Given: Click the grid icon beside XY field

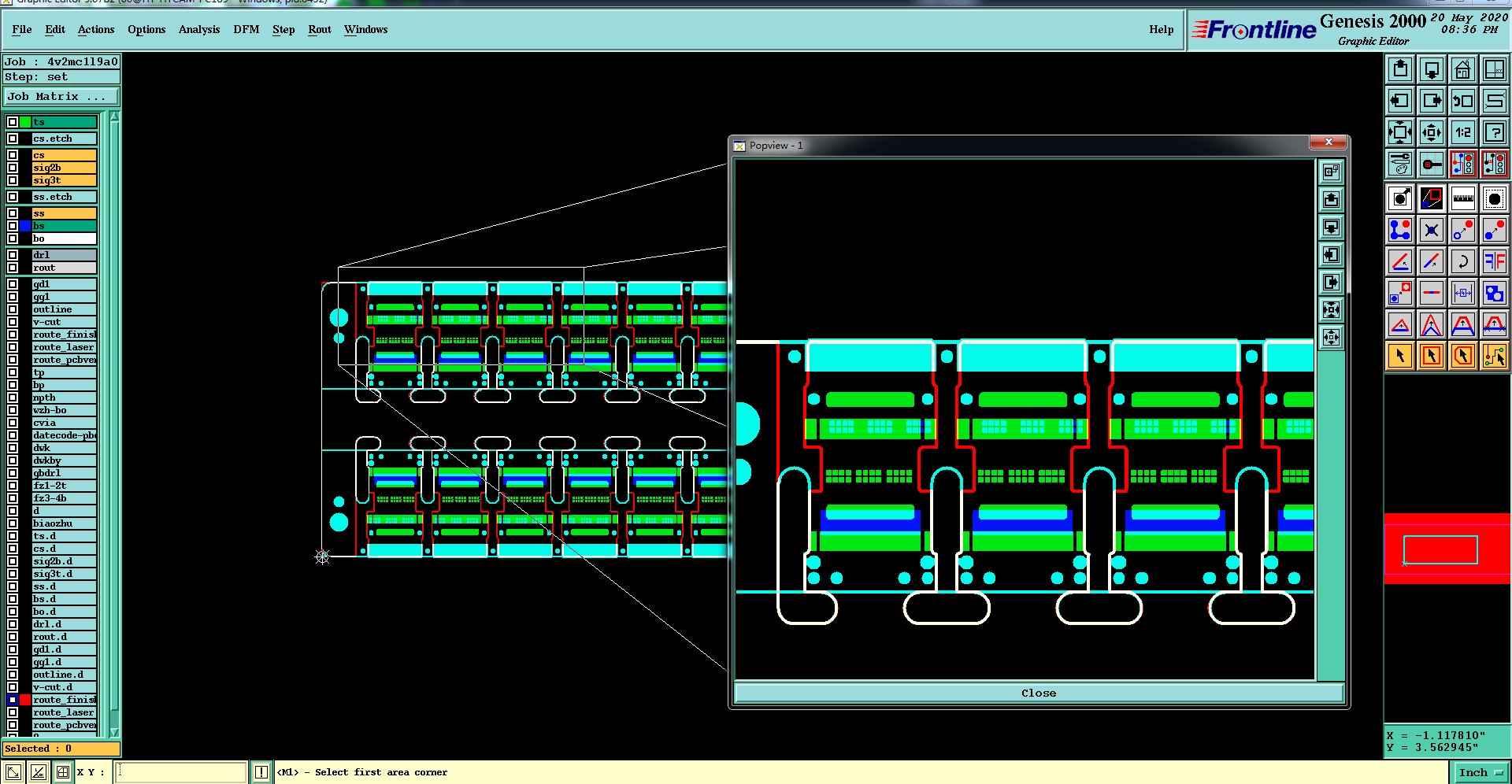Looking at the screenshot, I should point(63,772).
